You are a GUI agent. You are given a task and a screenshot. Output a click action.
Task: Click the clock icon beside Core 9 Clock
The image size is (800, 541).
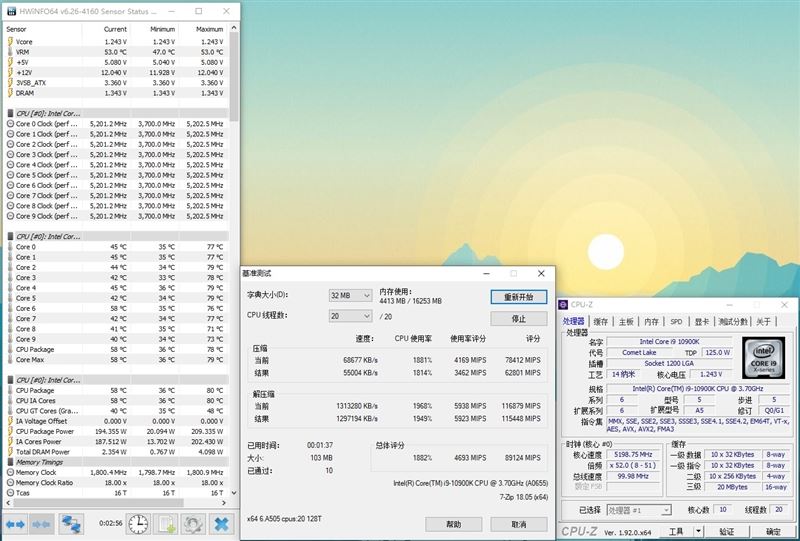[x=11, y=216]
